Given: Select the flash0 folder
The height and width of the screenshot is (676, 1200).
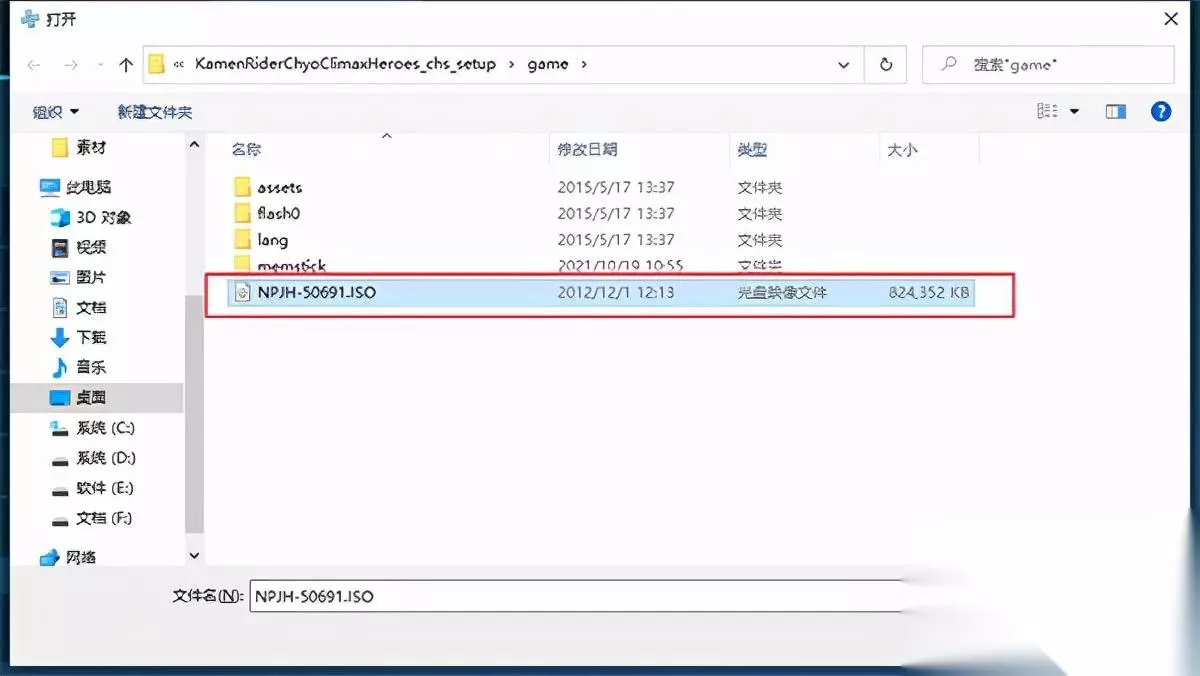Looking at the screenshot, I should (x=279, y=213).
